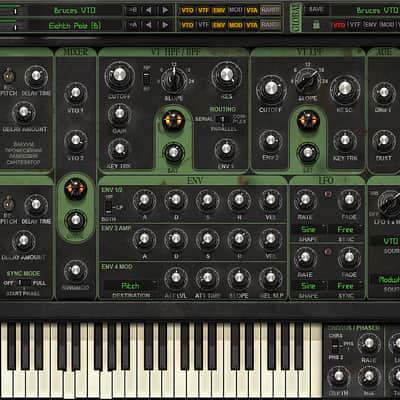Screen dimensions: 400x400
Task: Flip the CHRS/PHS effect switch
Action: pos(337,347)
